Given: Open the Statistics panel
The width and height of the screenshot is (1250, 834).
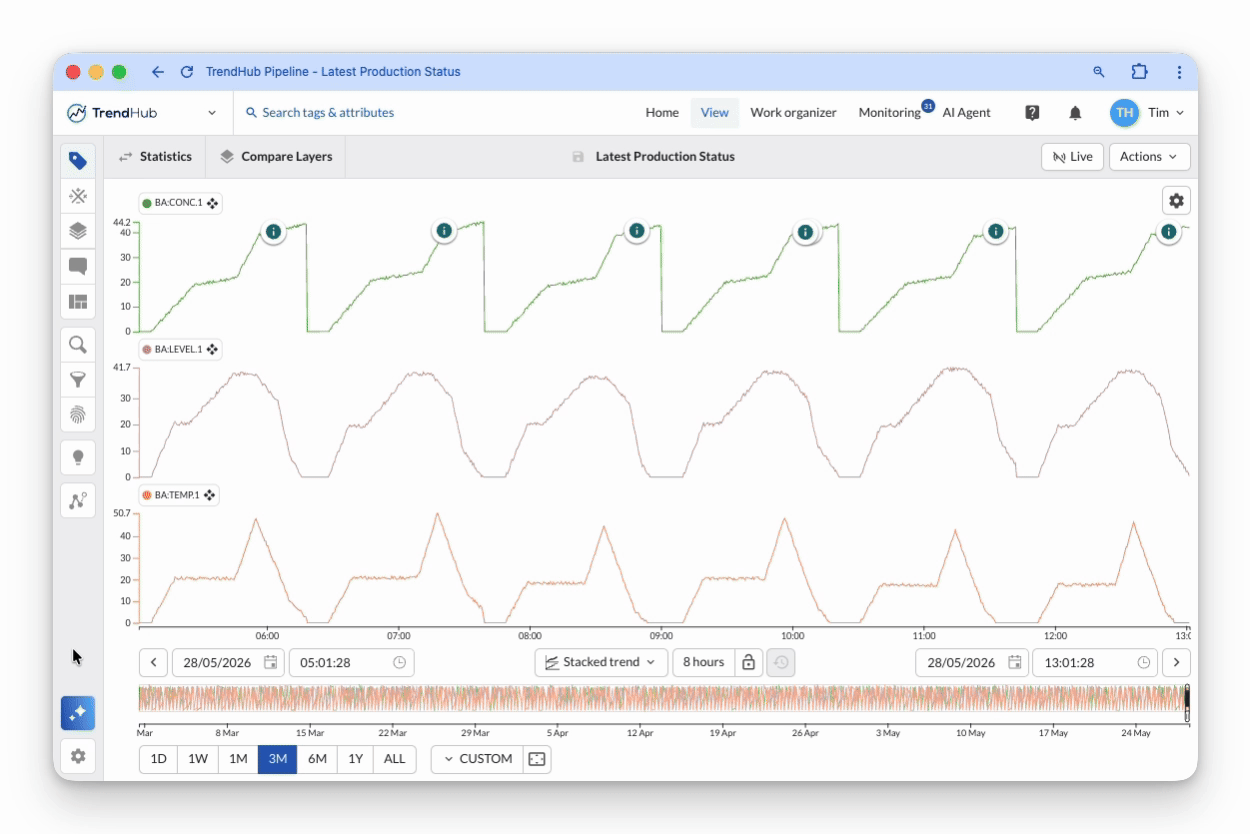Looking at the screenshot, I should pyautogui.click(x=155, y=157).
